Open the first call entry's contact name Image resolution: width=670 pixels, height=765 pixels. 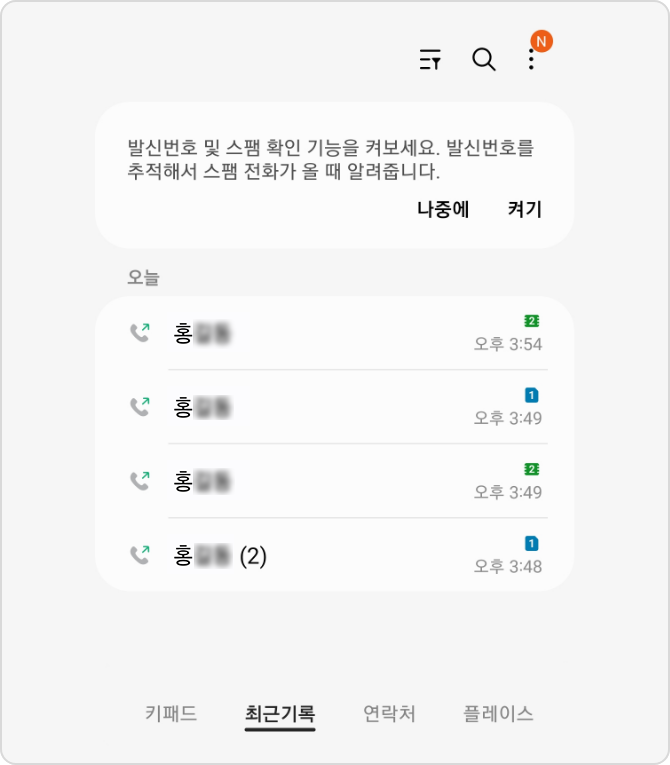tap(202, 334)
